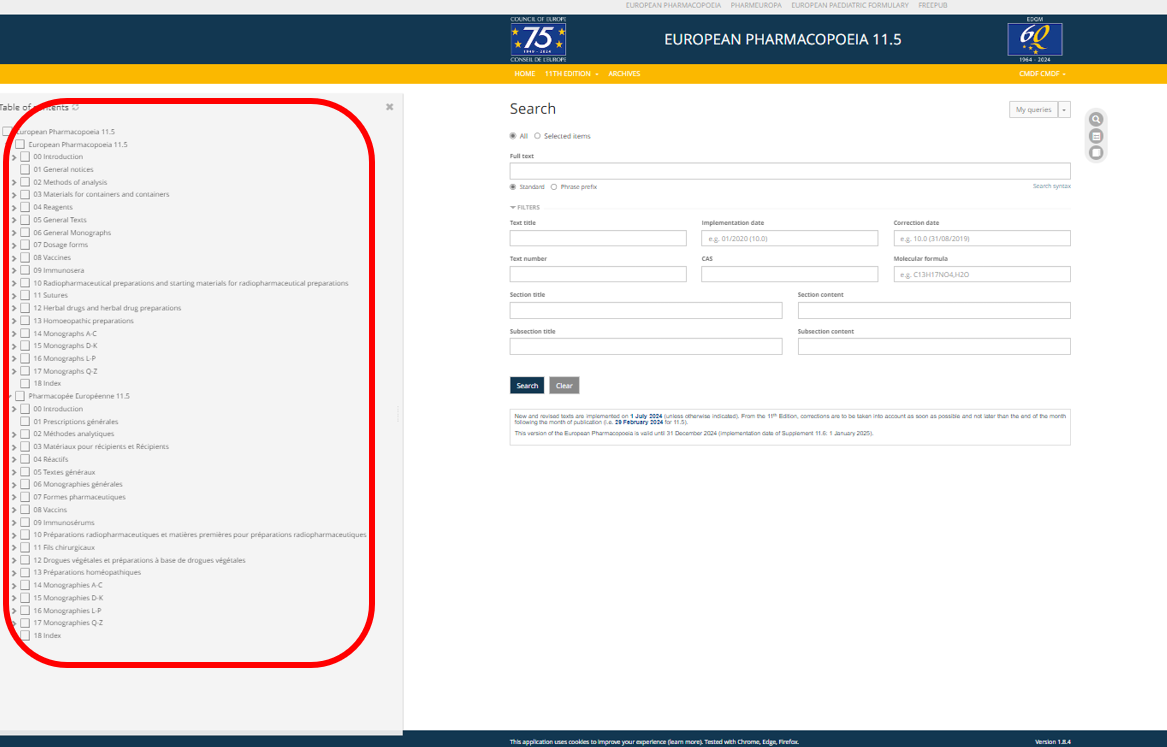Click the Council of Europe 75 logo
Screen dimensions: 1167x747
pyautogui.click(x=538, y=39)
